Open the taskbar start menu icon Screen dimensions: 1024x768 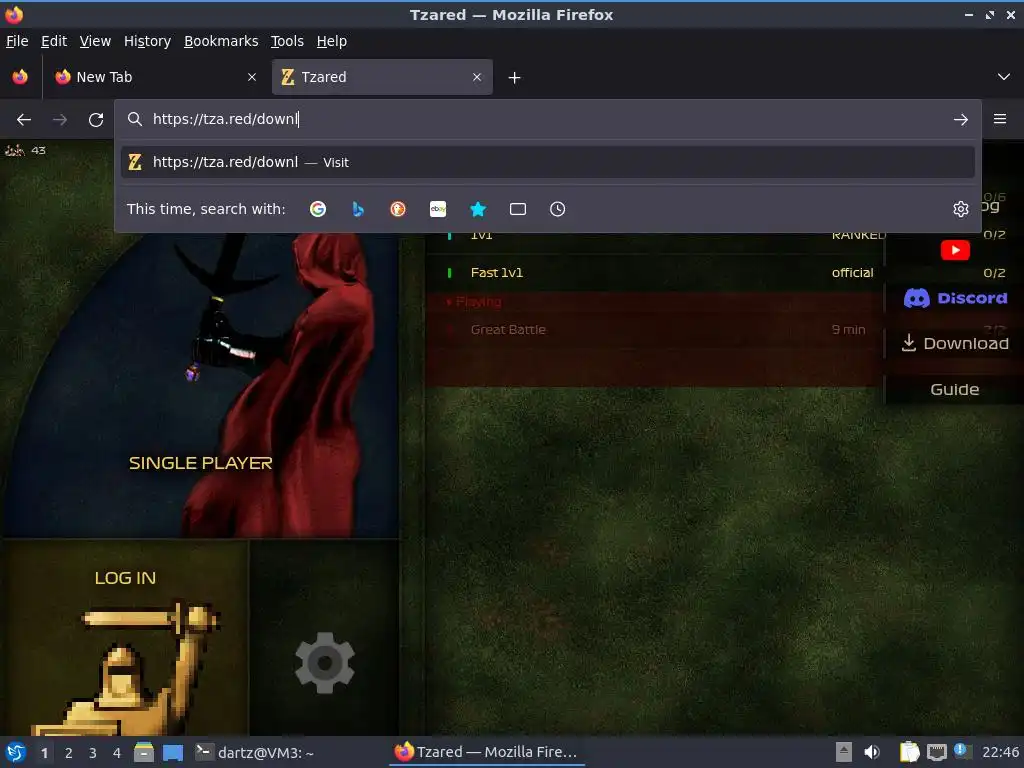(16, 752)
